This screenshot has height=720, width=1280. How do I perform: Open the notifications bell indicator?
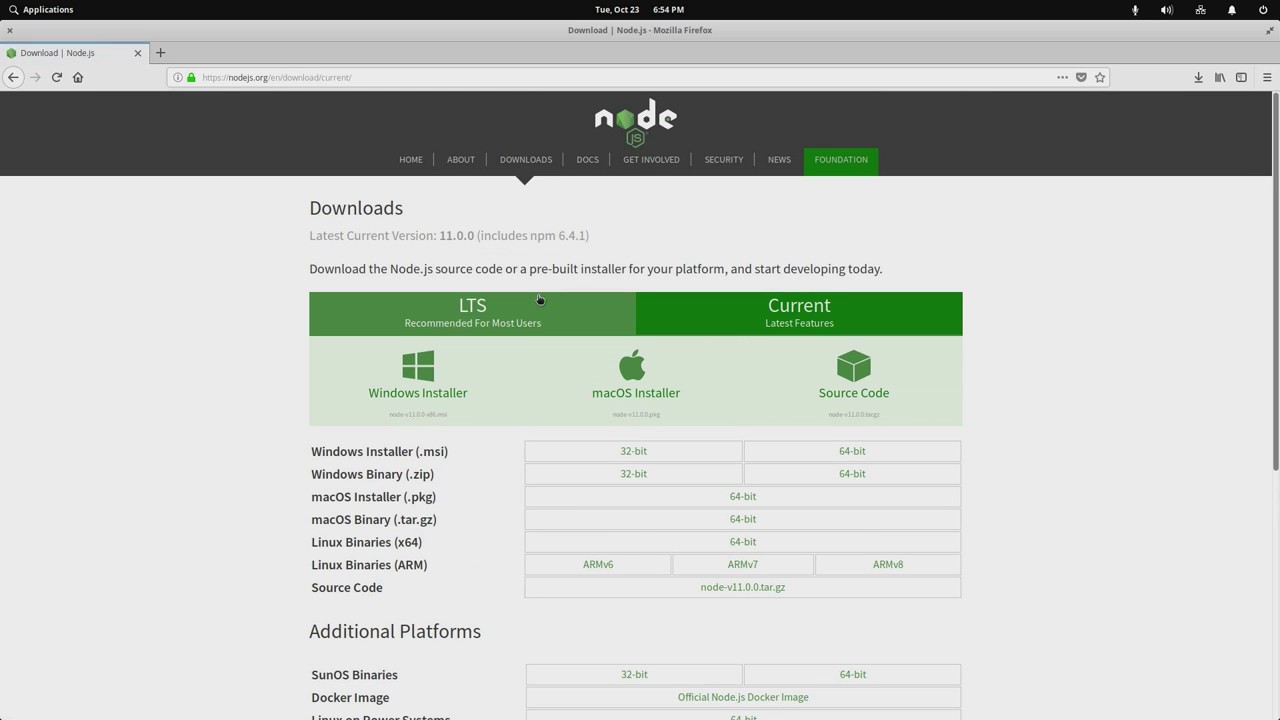[1232, 9]
